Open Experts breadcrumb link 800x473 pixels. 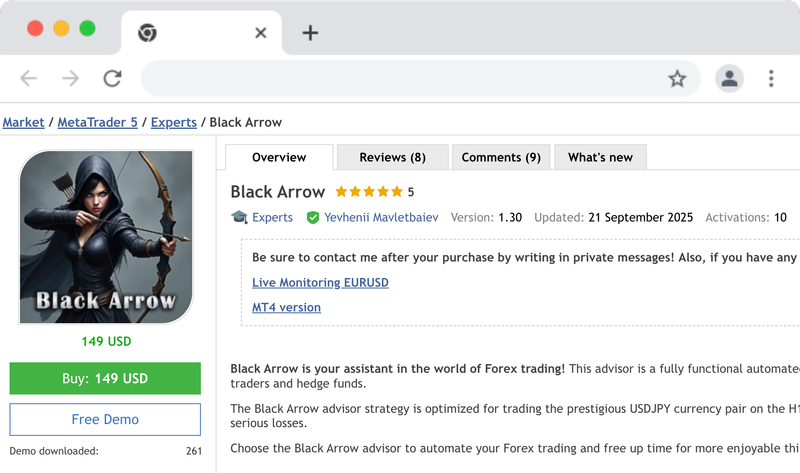coord(173,122)
